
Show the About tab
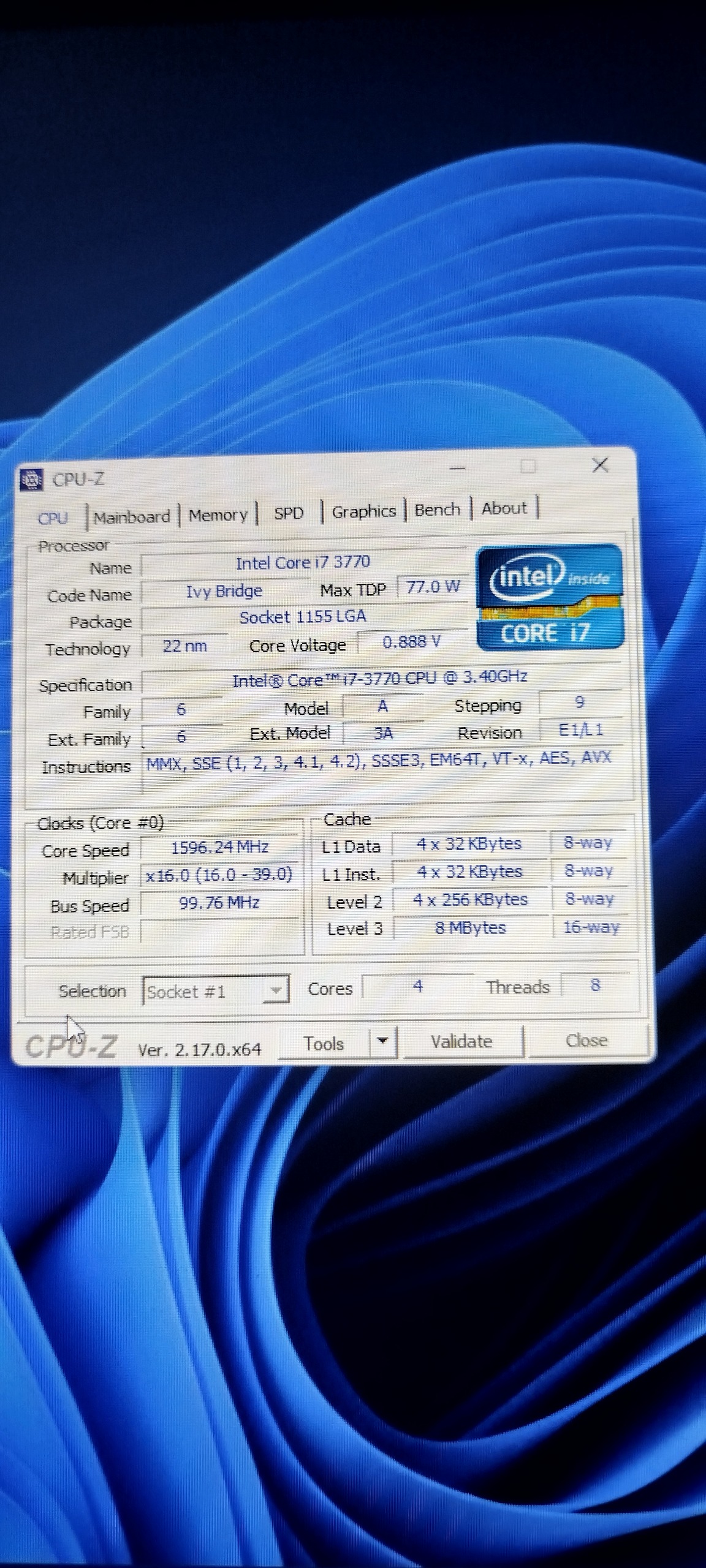click(504, 508)
